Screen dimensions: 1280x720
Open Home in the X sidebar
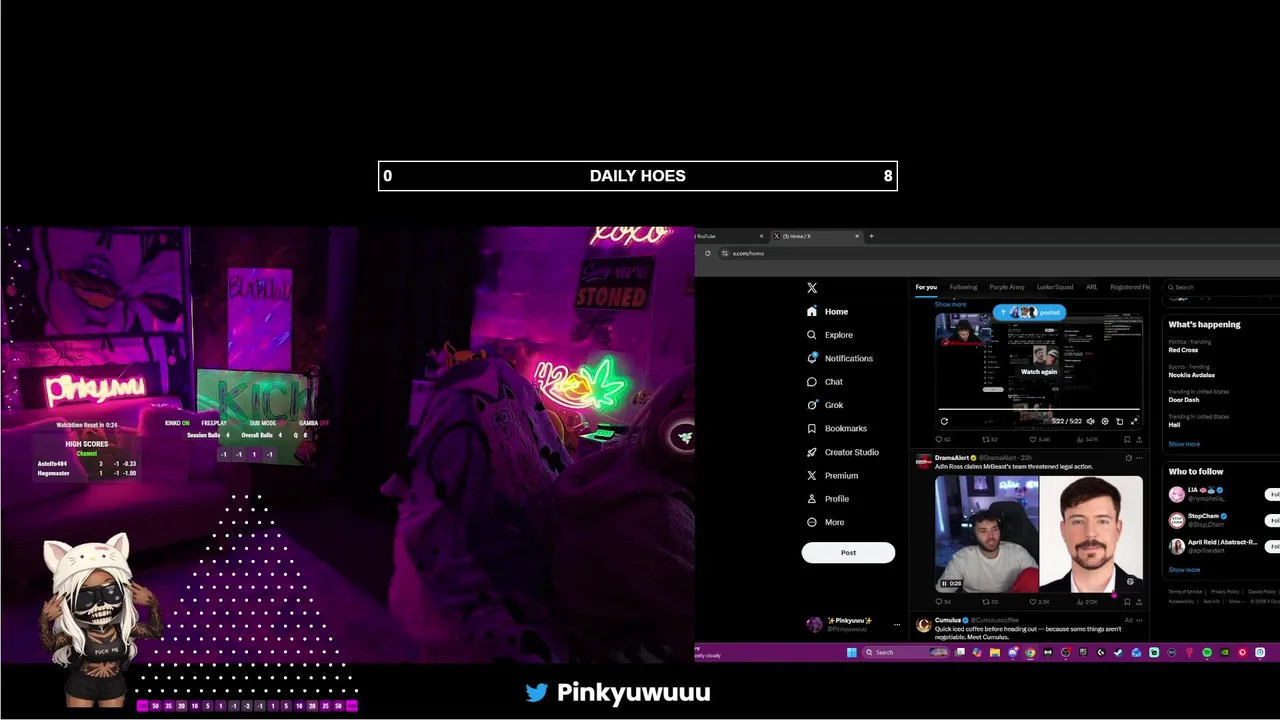828,311
